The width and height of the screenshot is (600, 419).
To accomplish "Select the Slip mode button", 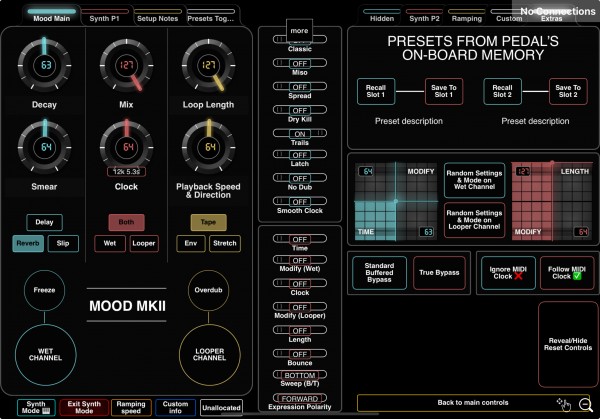I will (x=63, y=243).
